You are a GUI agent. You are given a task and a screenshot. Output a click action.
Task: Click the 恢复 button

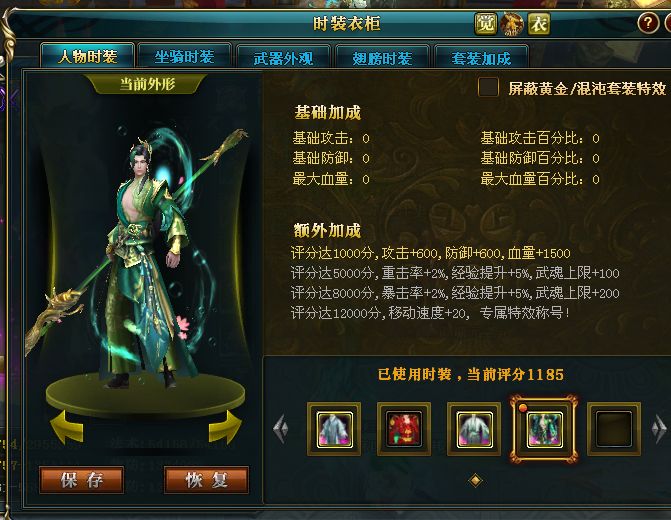[206, 480]
